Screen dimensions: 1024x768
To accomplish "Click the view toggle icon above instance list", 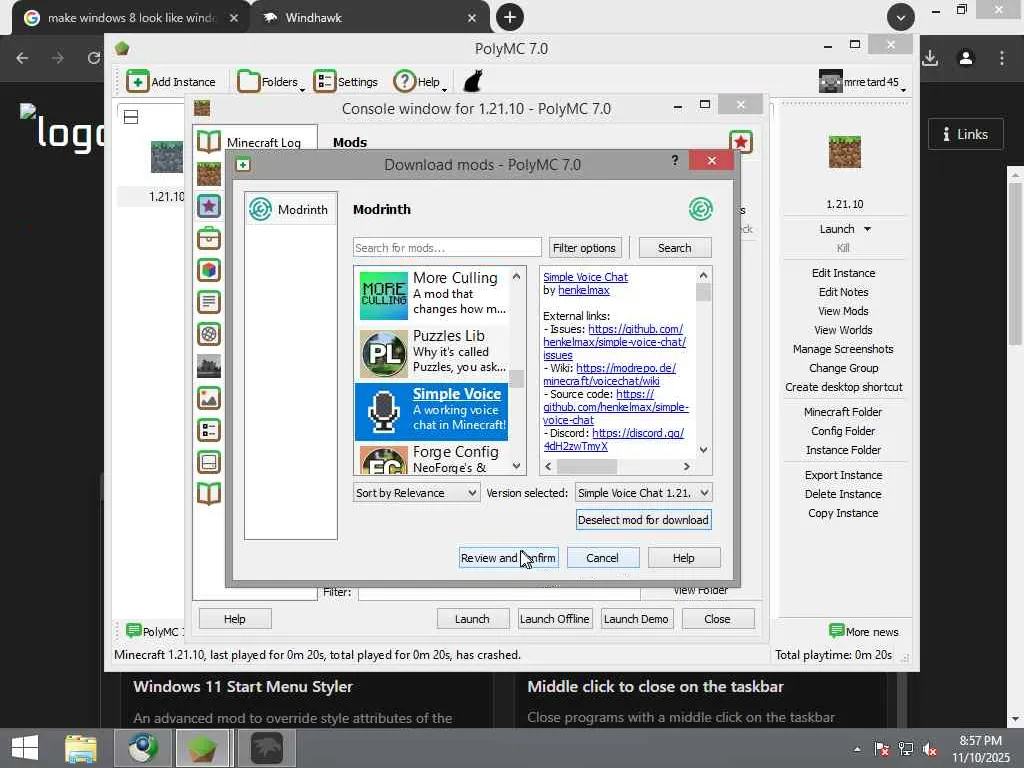I will coord(131,118).
